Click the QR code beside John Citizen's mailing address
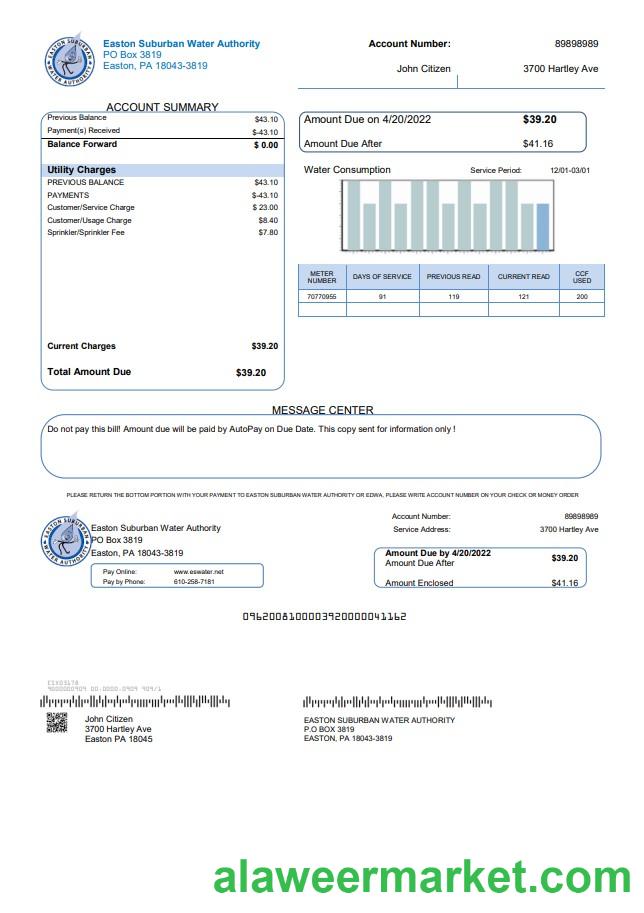Screen dimensions: 644x913 coord(56,723)
